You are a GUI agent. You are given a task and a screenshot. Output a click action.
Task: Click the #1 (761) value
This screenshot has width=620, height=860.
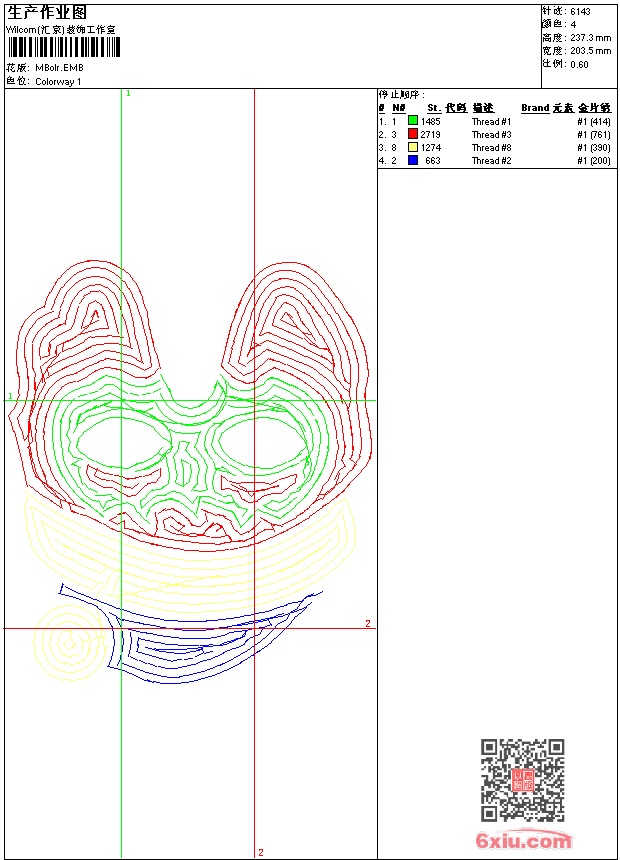coord(594,134)
